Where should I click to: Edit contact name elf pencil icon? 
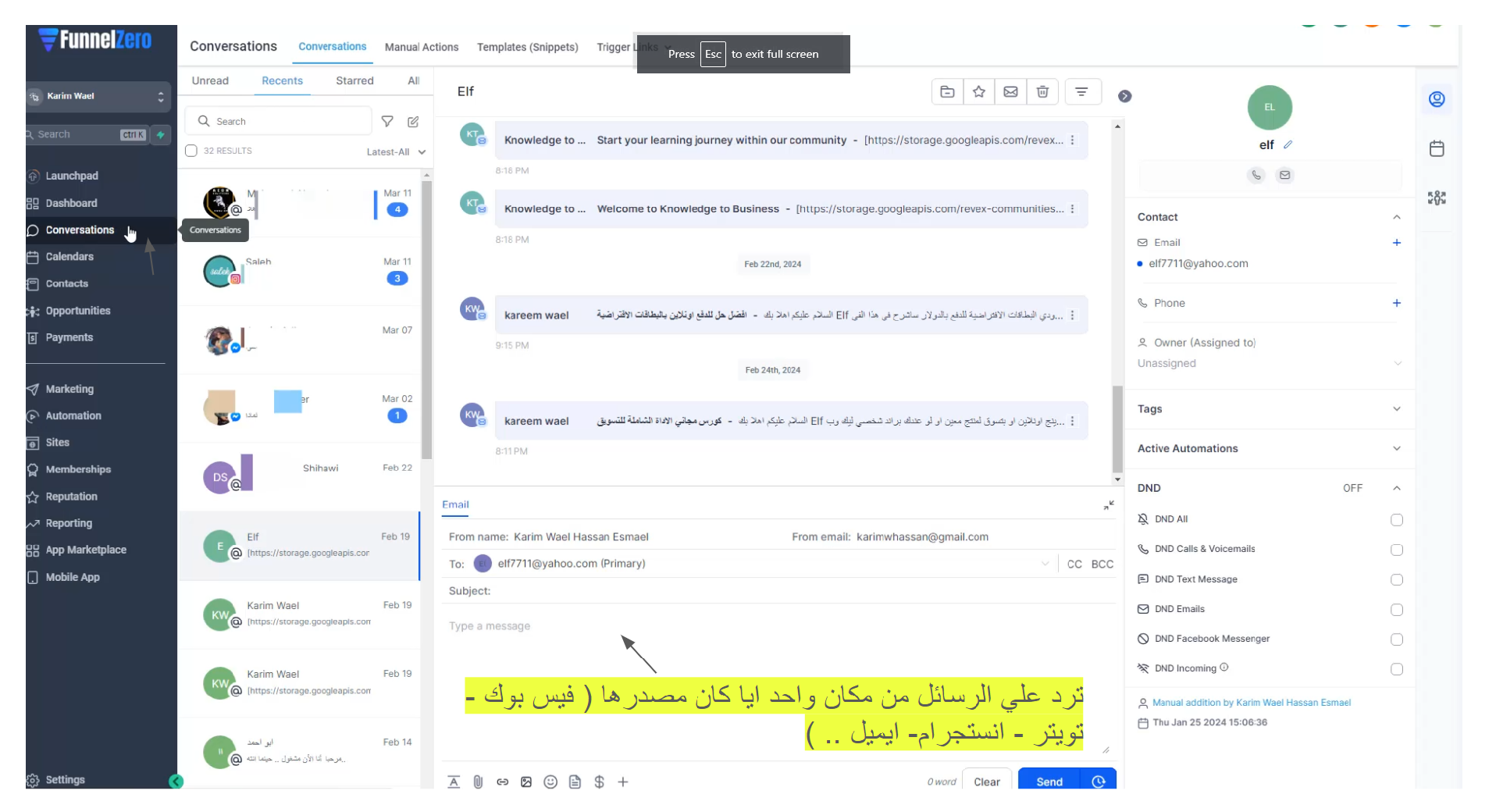click(x=1288, y=144)
